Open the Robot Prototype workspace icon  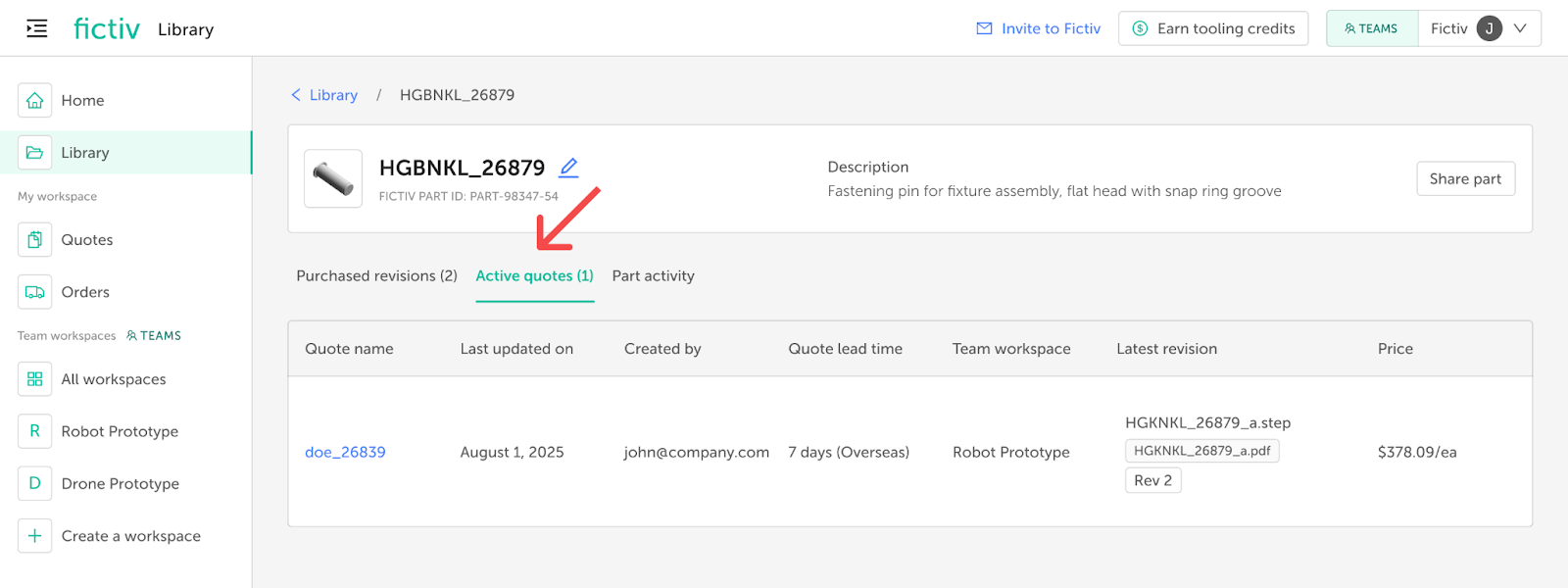(x=34, y=431)
